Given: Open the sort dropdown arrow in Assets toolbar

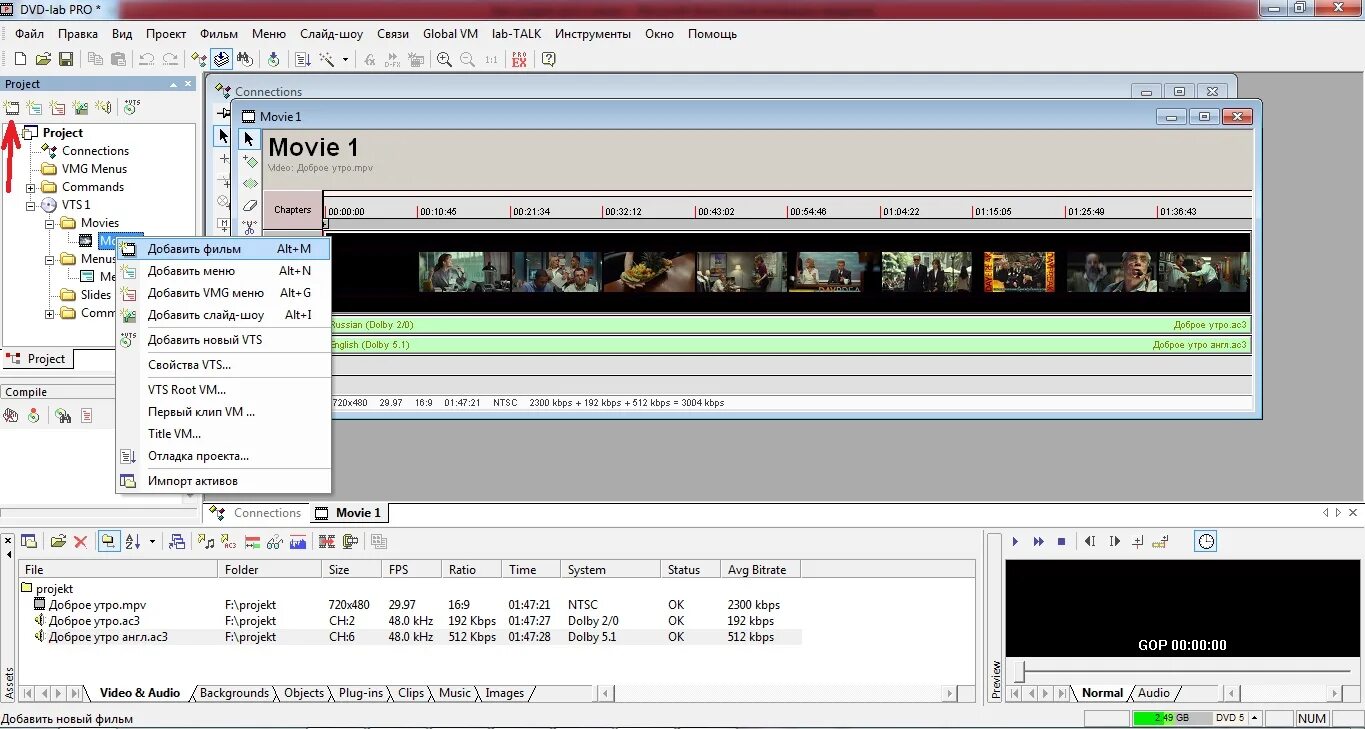Looking at the screenshot, I should click(x=153, y=541).
